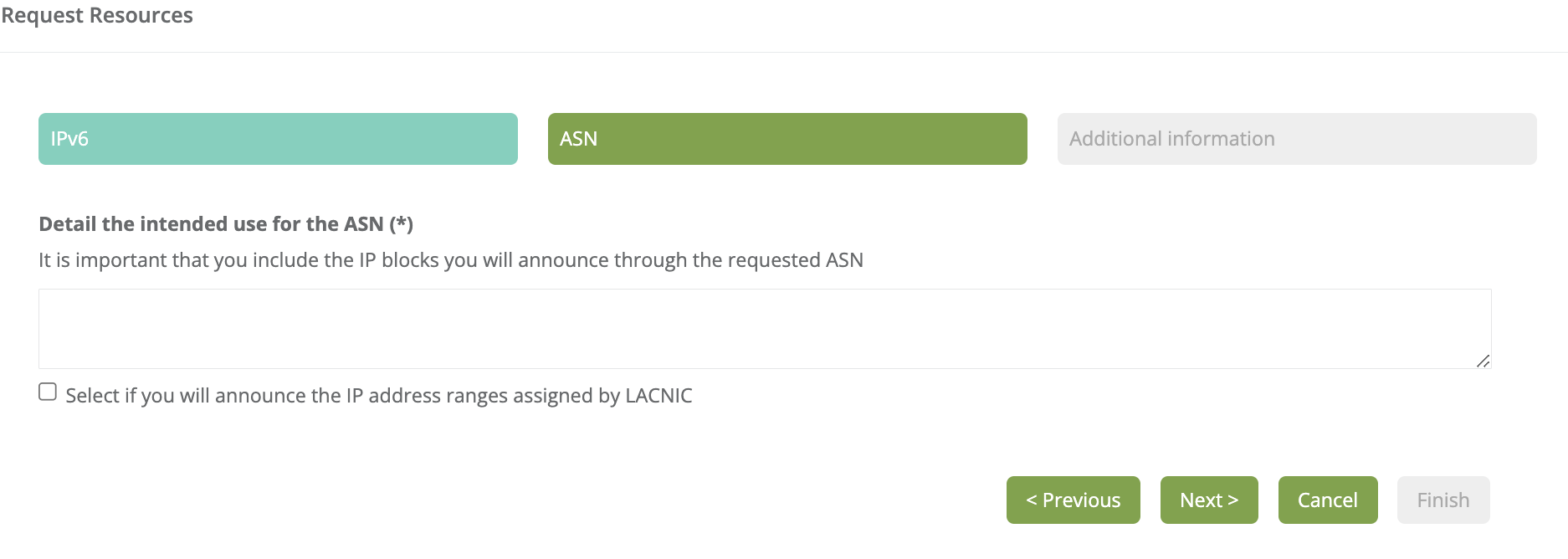Image resolution: width=1568 pixels, height=559 pixels.
Task: Proceed with the 'Next >' button
Action: [1208, 500]
